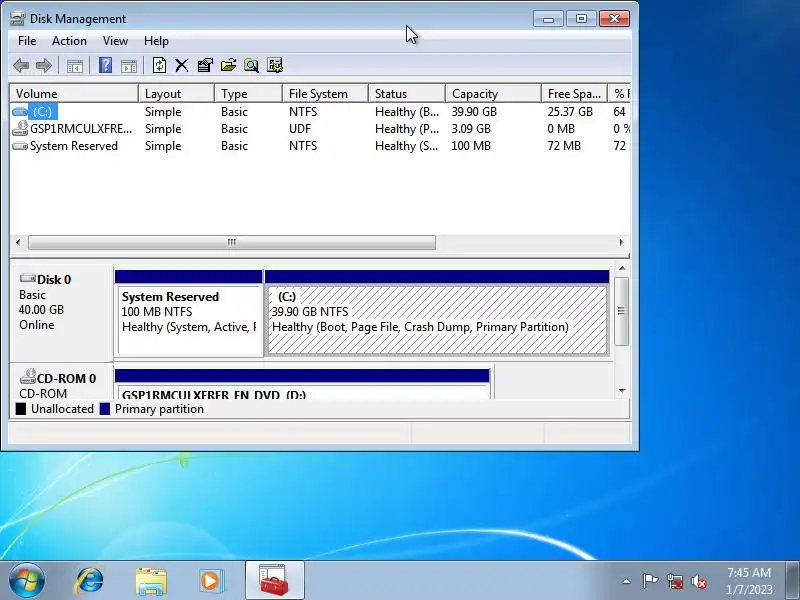This screenshot has height=600, width=800.
Task: Click the black Unallocated legend swatch
Action: point(20,409)
